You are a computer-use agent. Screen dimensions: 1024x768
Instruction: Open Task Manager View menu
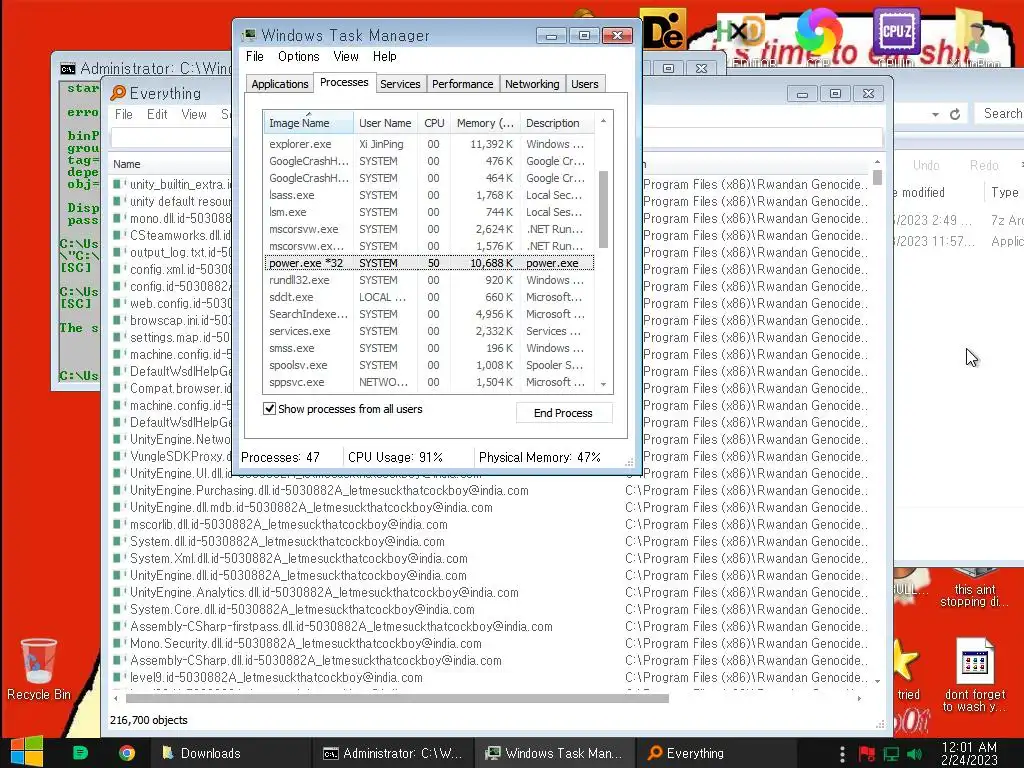345,56
